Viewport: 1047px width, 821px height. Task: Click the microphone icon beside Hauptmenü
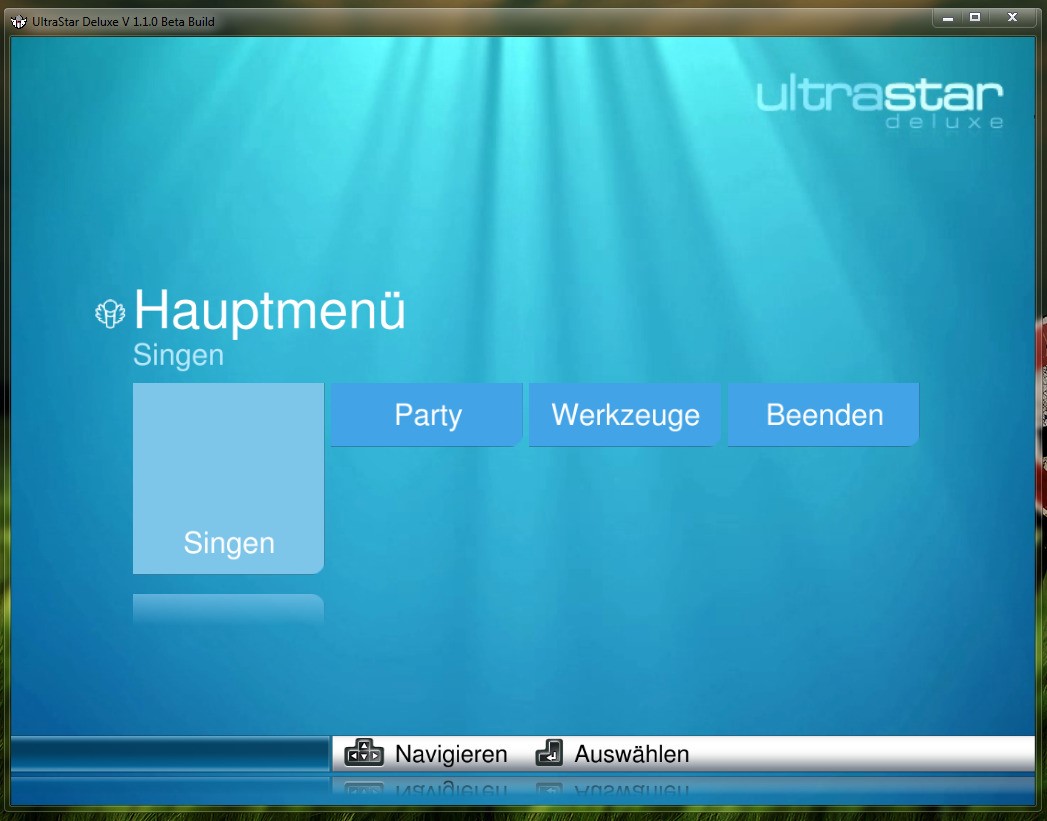click(x=110, y=313)
